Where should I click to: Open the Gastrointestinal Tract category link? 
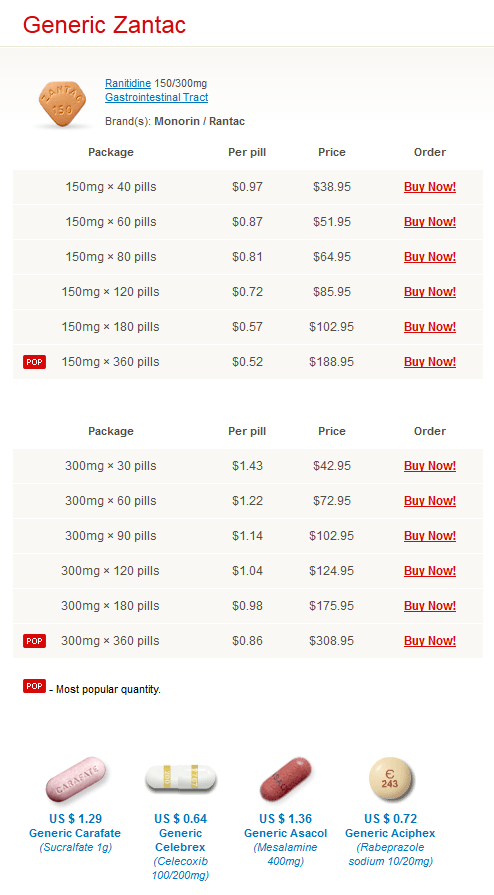[x=156, y=97]
